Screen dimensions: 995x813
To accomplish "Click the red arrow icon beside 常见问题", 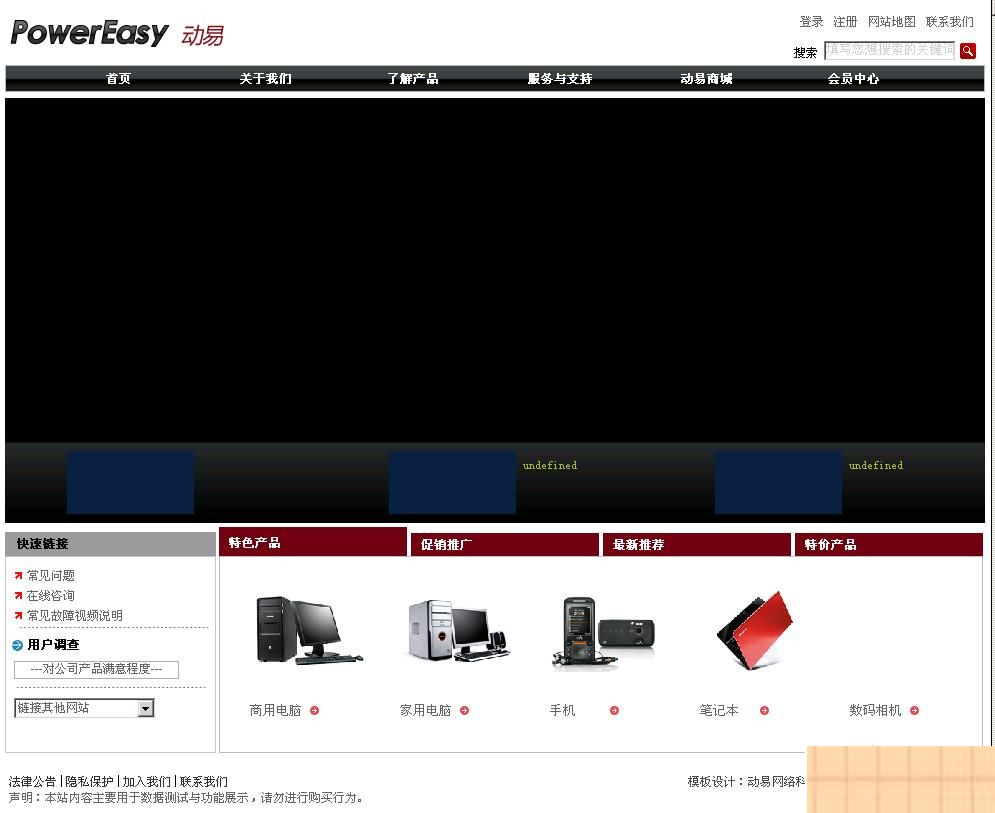I will tap(17, 575).
